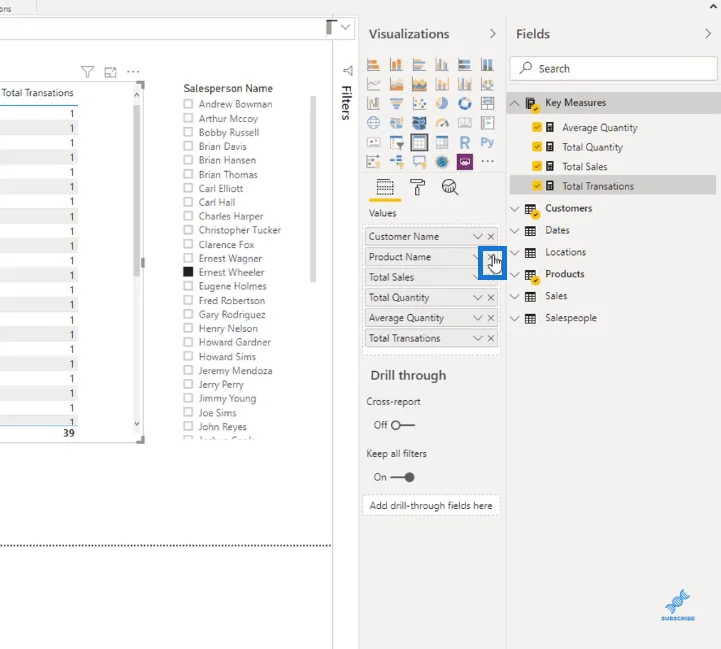
Task: Collapse the Visualizations pane
Action: point(492,34)
